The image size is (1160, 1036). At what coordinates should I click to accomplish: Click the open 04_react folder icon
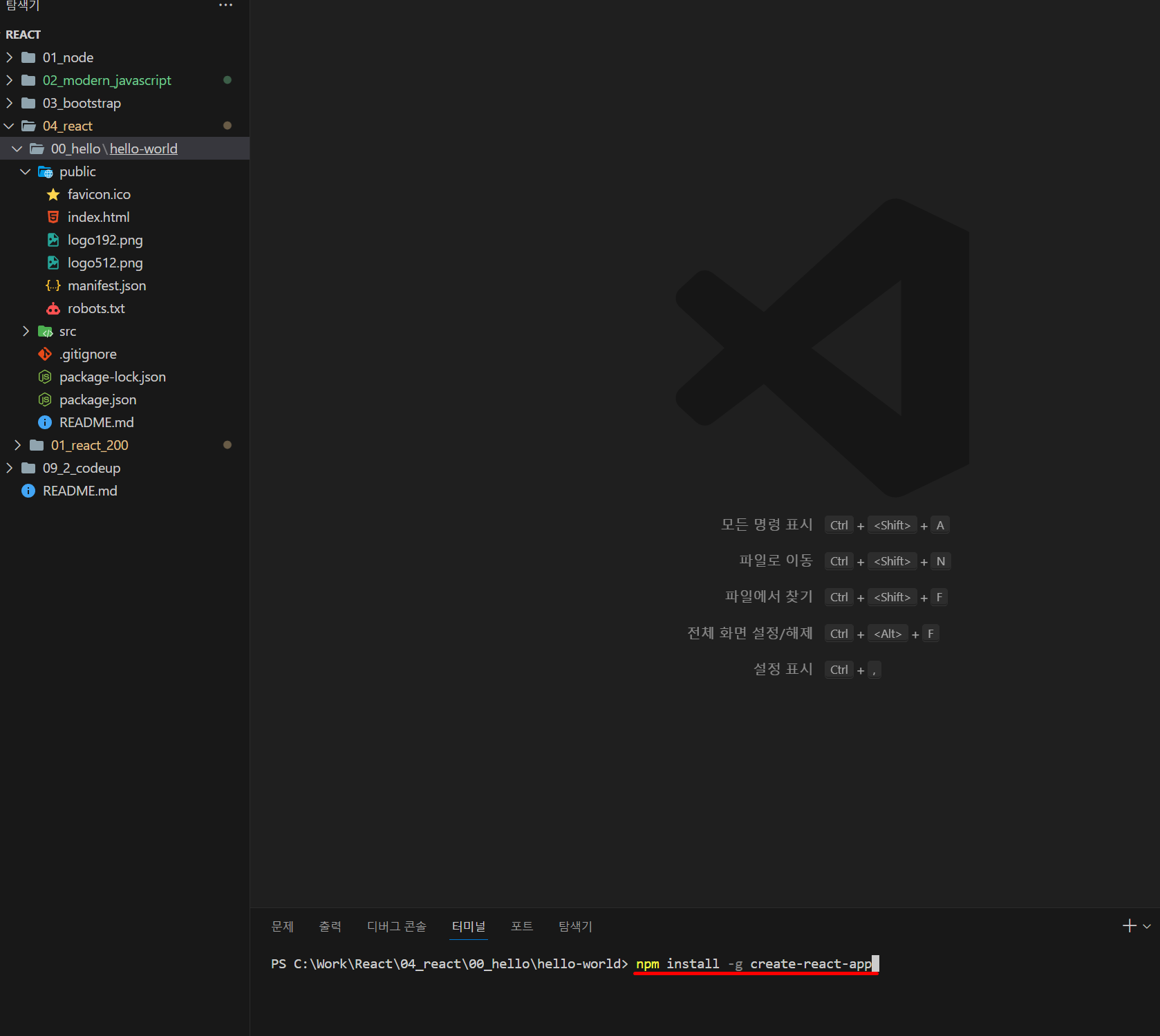coord(28,126)
